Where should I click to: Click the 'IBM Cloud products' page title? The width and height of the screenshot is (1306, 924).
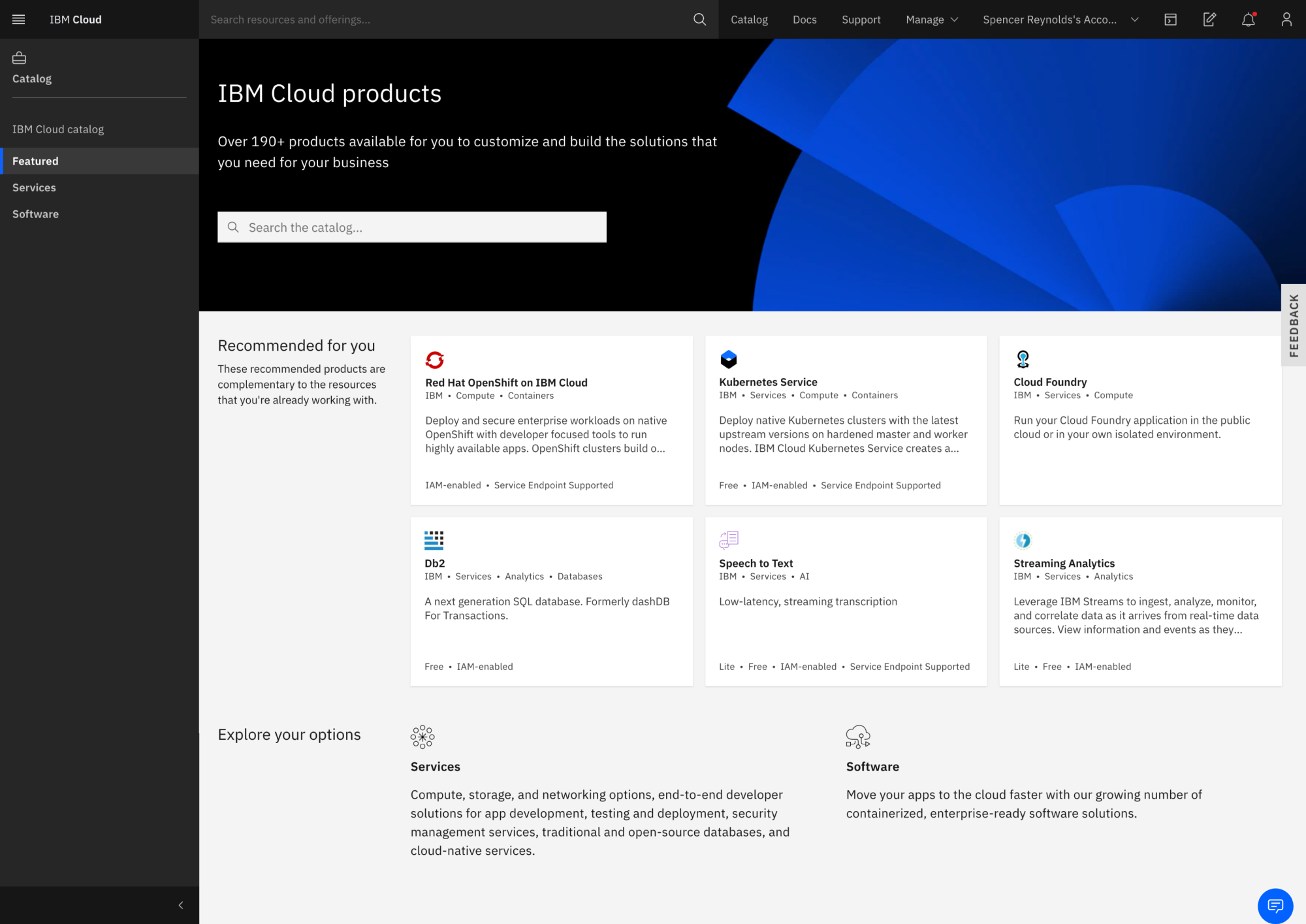point(330,93)
